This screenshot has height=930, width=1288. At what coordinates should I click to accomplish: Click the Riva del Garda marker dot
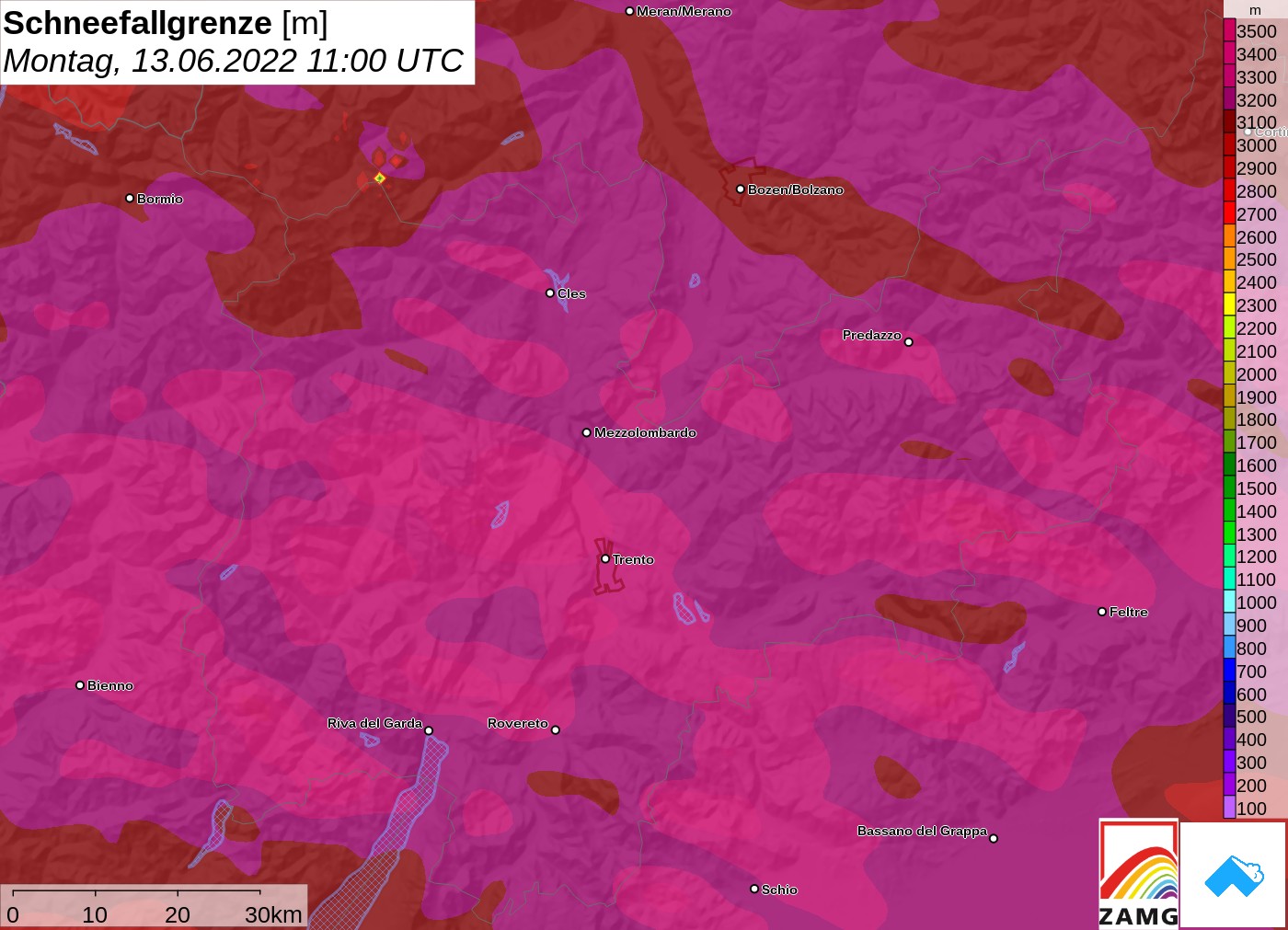[x=429, y=731]
